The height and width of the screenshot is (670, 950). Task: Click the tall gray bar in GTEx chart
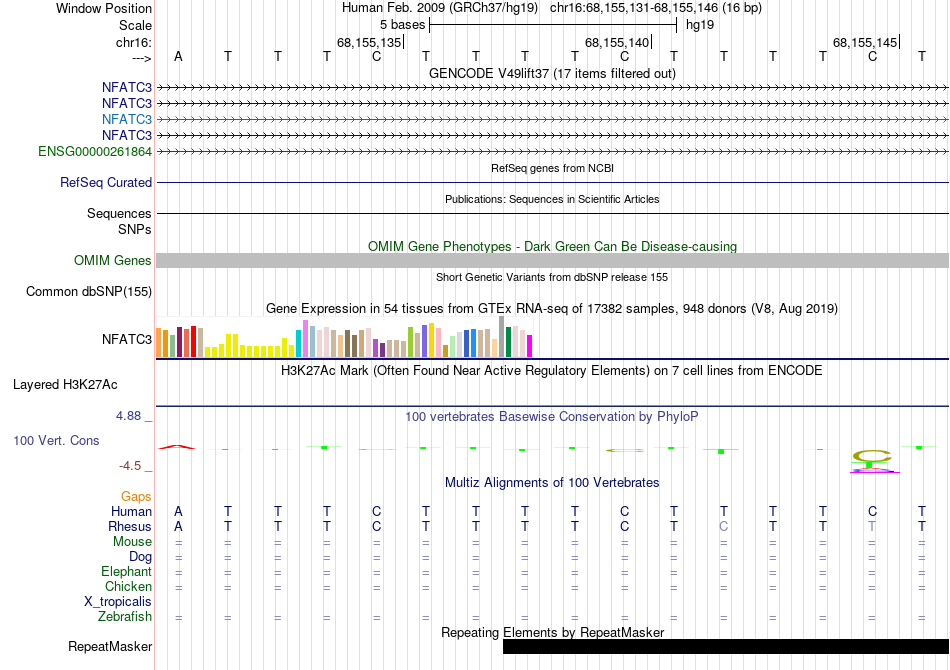click(x=501, y=337)
